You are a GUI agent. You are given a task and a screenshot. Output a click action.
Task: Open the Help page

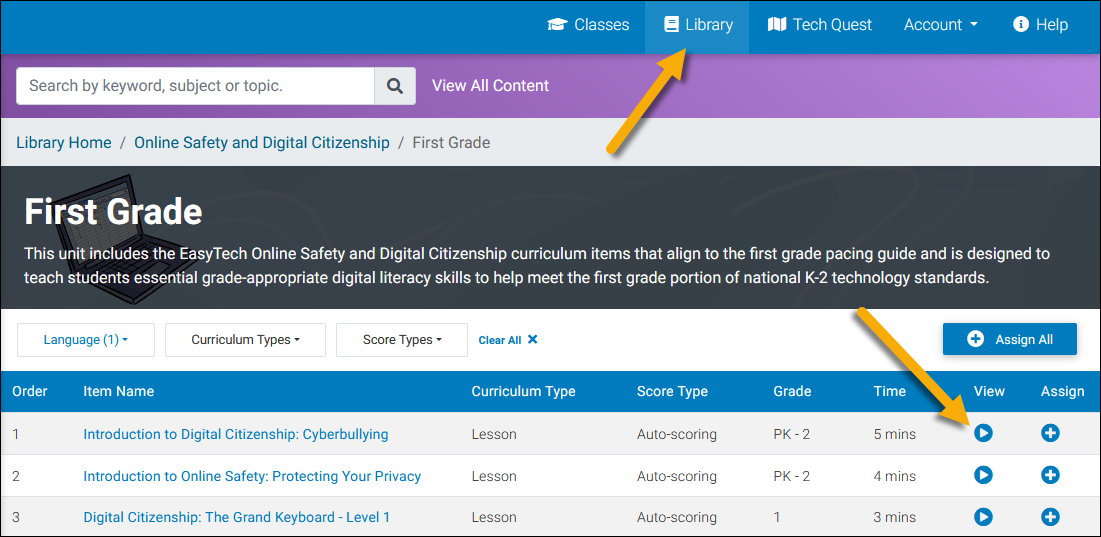click(1040, 25)
